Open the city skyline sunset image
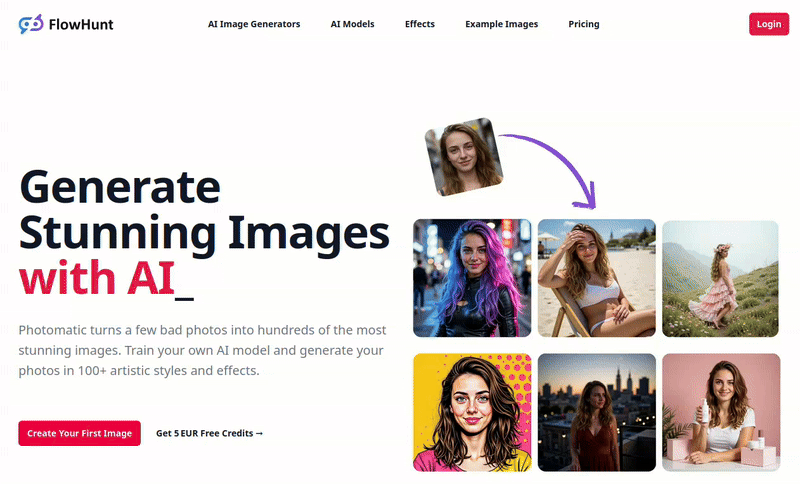This screenshot has width=800, height=484. point(596,412)
